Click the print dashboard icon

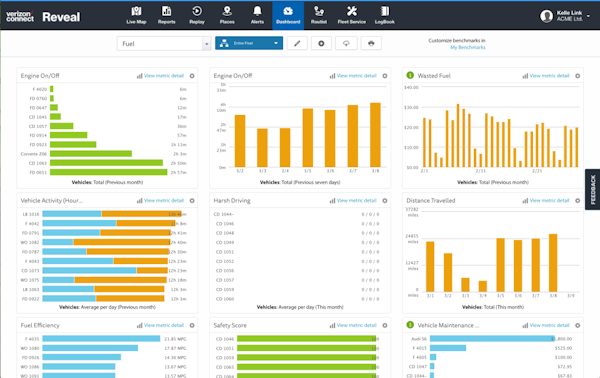(371, 43)
